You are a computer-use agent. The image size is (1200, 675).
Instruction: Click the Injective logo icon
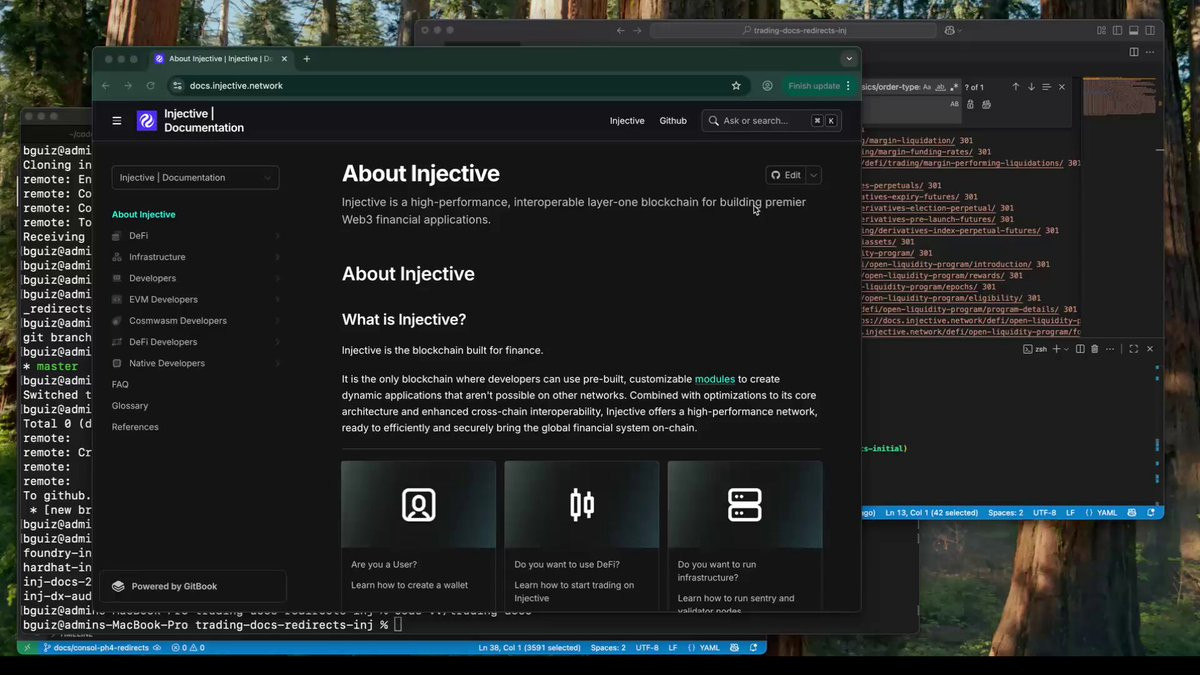tap(147, 121)
